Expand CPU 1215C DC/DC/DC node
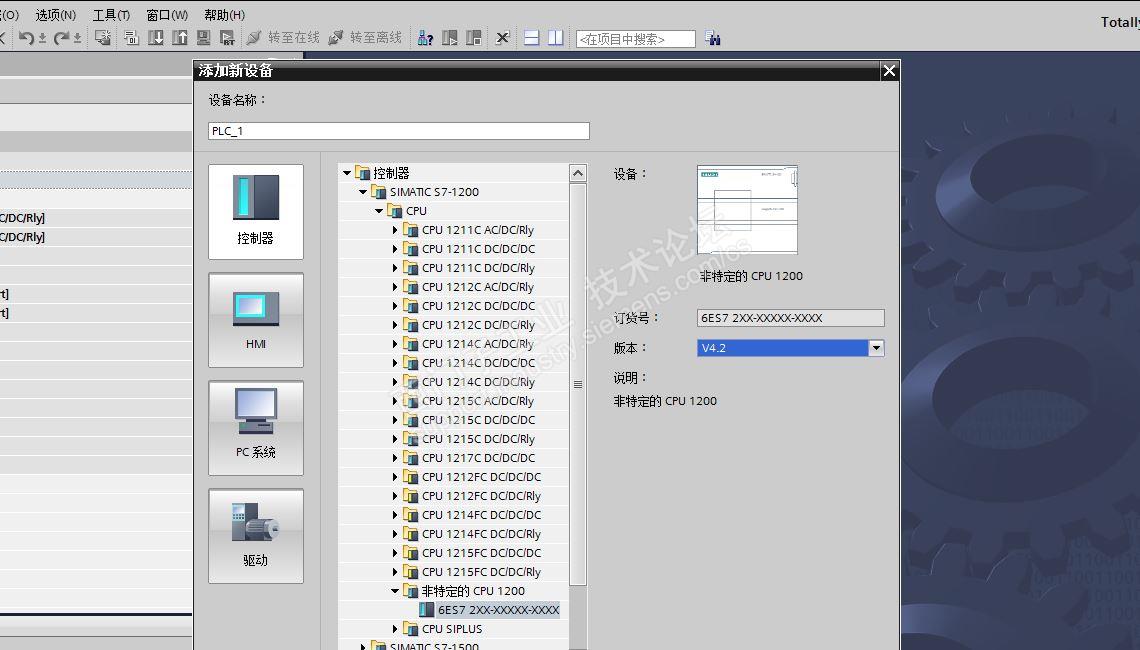The image size is (1140, 650). (395, 420)
